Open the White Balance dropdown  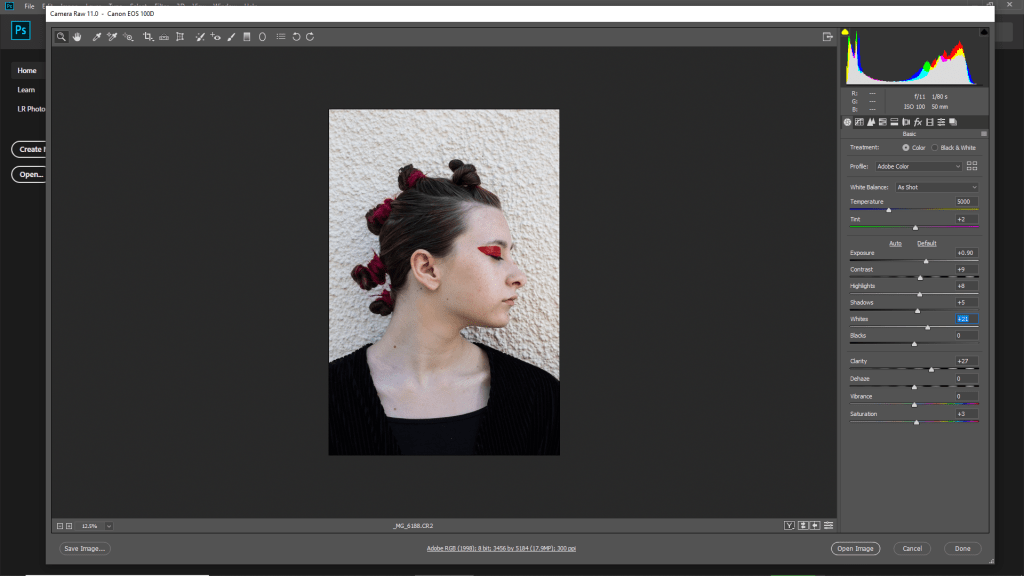[936, 187]
